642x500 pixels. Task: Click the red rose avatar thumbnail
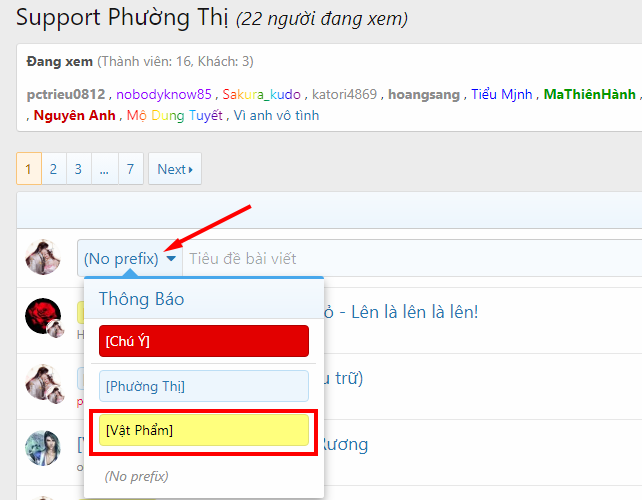pyautogui.click(x=42, y=314)
